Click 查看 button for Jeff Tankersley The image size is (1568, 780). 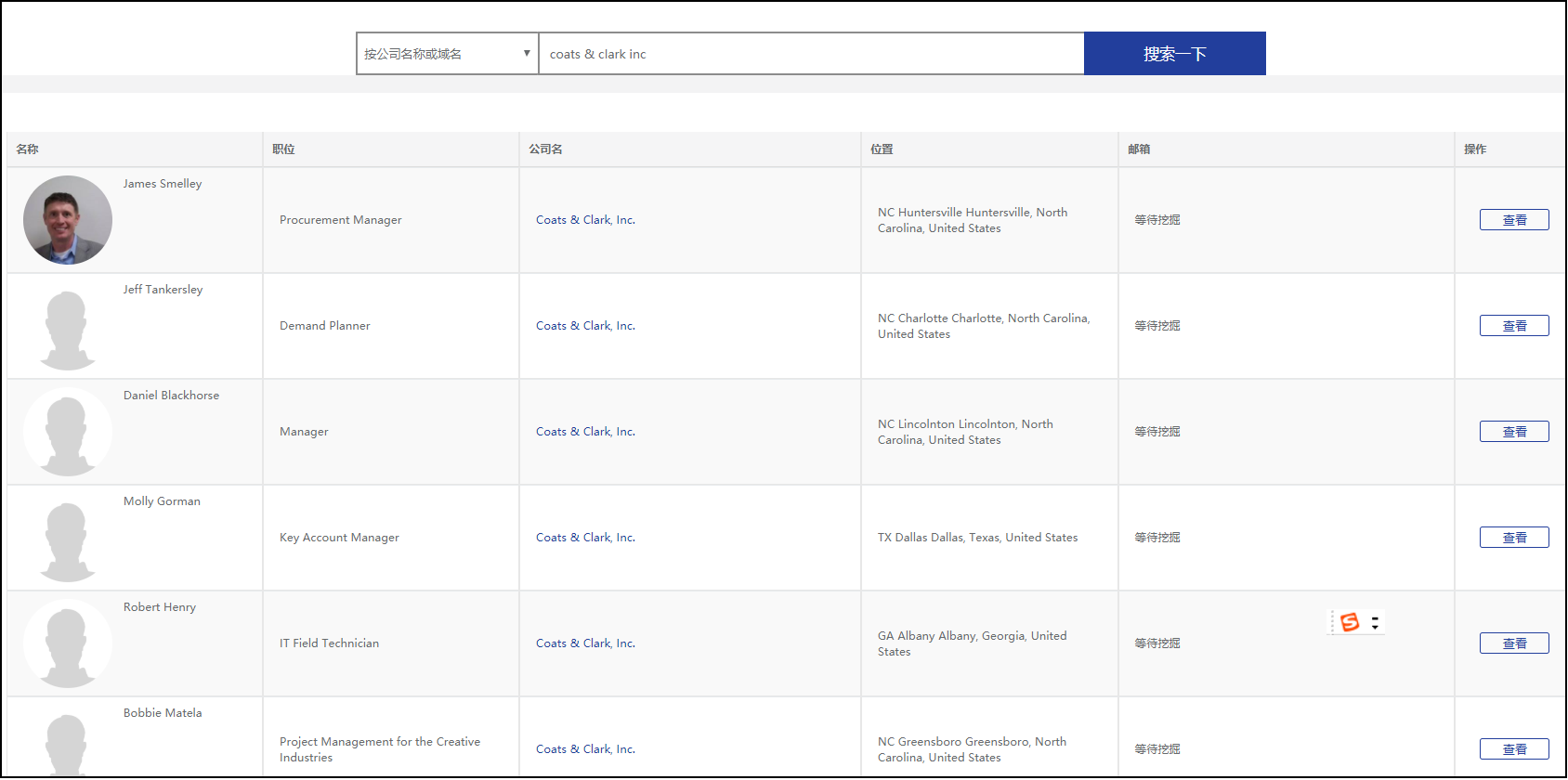pos(1514,326)
